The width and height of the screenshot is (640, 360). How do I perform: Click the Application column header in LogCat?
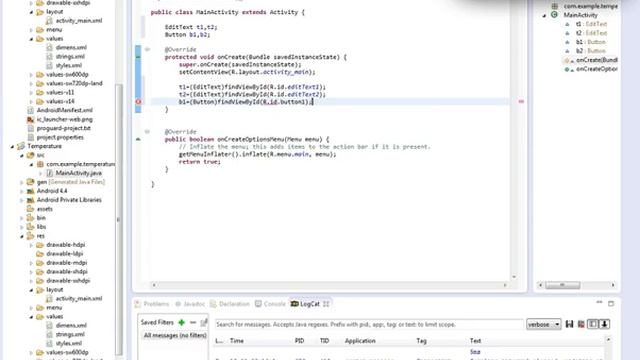360,340
